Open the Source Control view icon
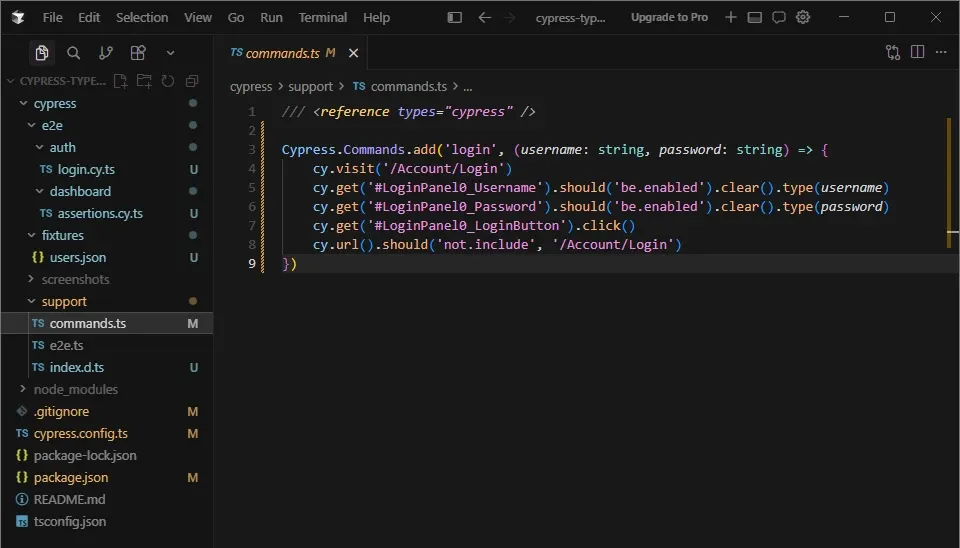Screen dimensions: 960x548 [106, 53]
